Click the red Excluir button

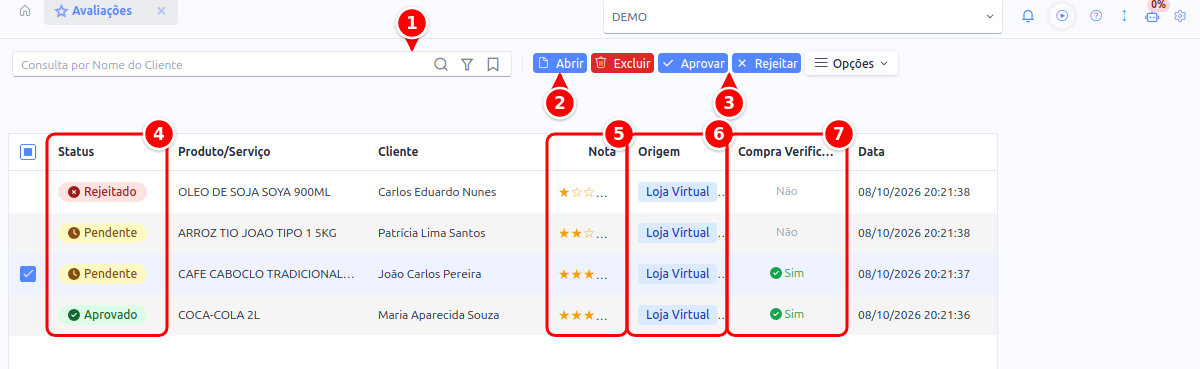622,63
